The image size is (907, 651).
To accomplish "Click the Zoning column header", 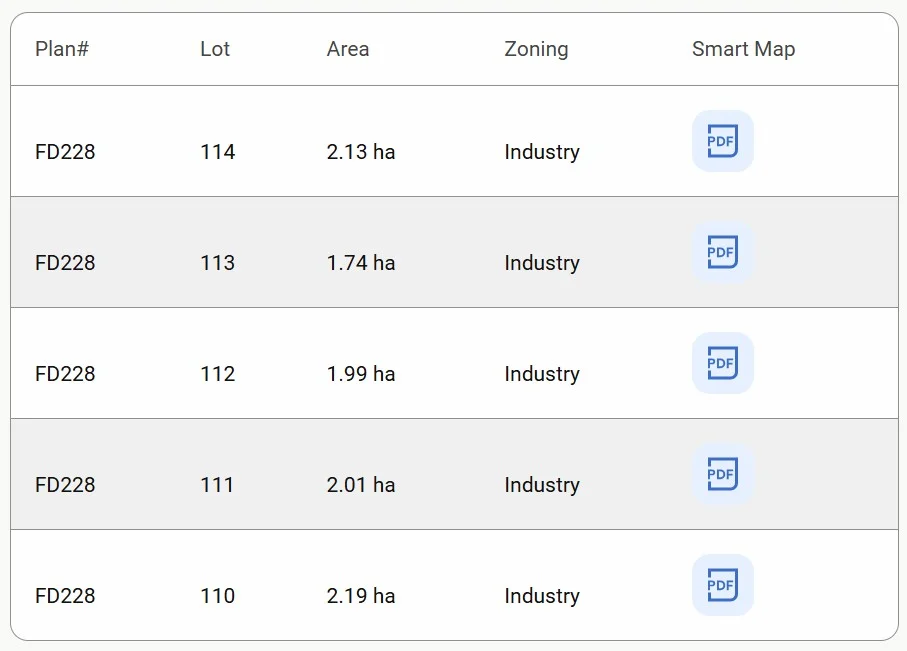I will click(x=536, y=49).
